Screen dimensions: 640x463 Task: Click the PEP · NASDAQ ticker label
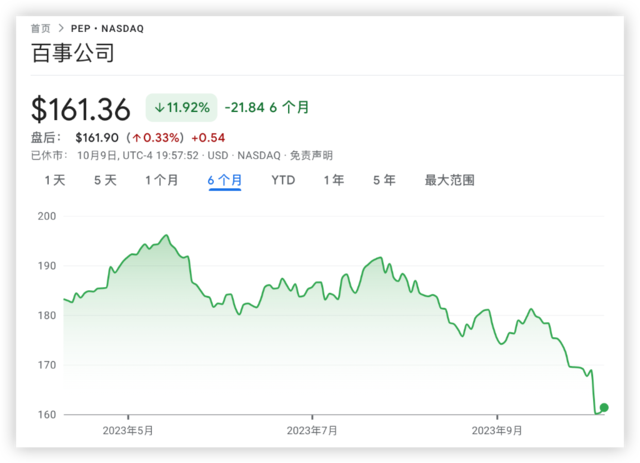pyautogui.click(x=107, y=29)
